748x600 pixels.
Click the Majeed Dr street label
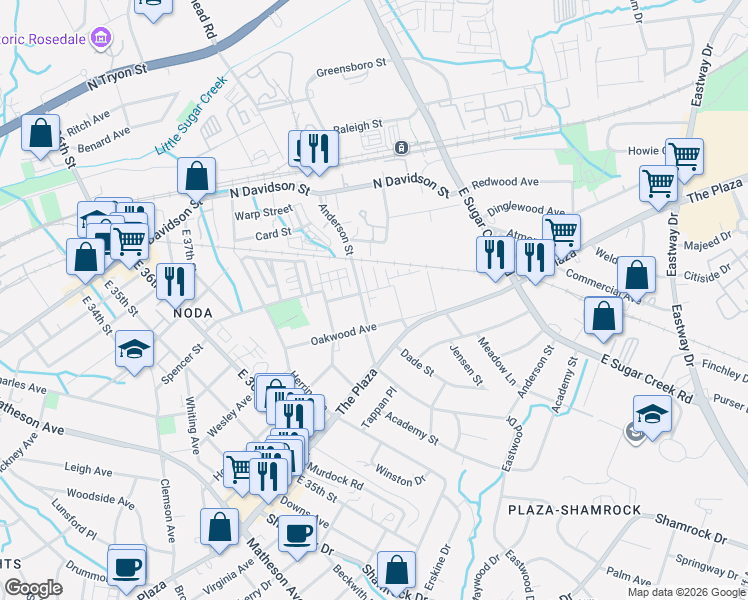coord(708,241)
